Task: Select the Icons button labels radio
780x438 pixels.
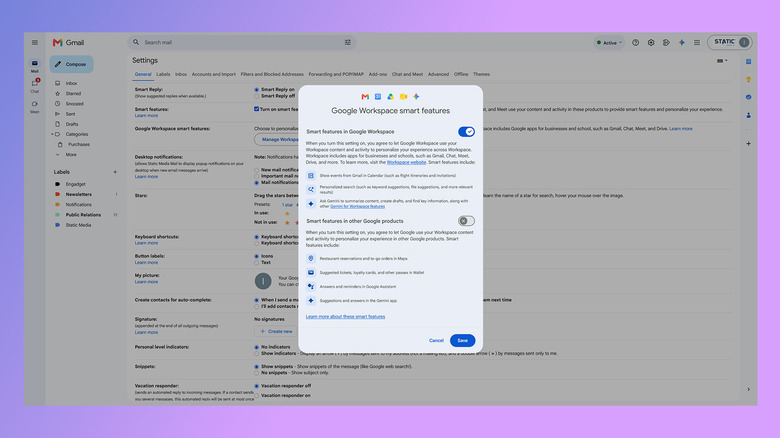Action: (257, 256)
